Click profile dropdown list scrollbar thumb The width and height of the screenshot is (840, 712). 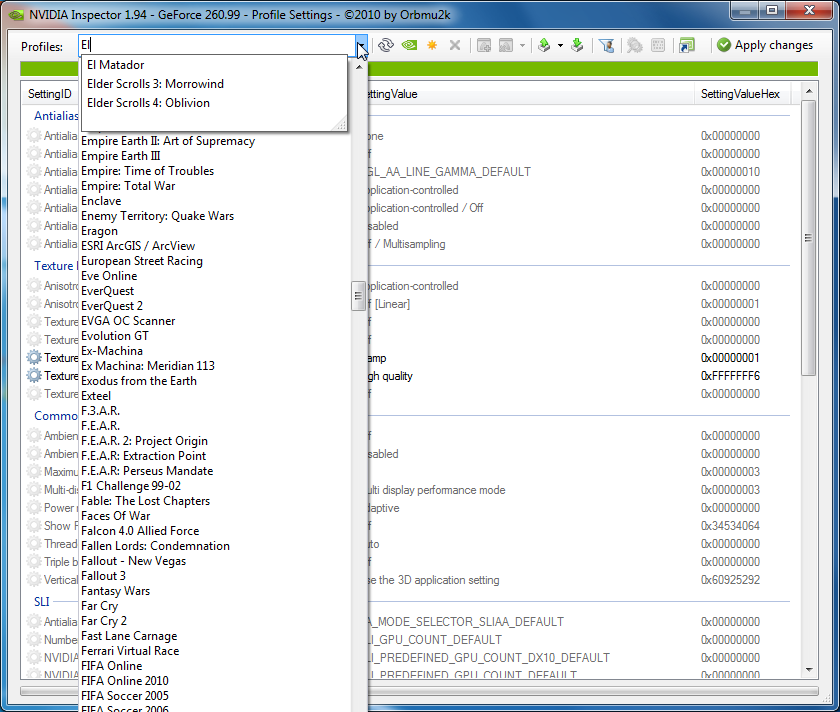(x=358, y=296)
